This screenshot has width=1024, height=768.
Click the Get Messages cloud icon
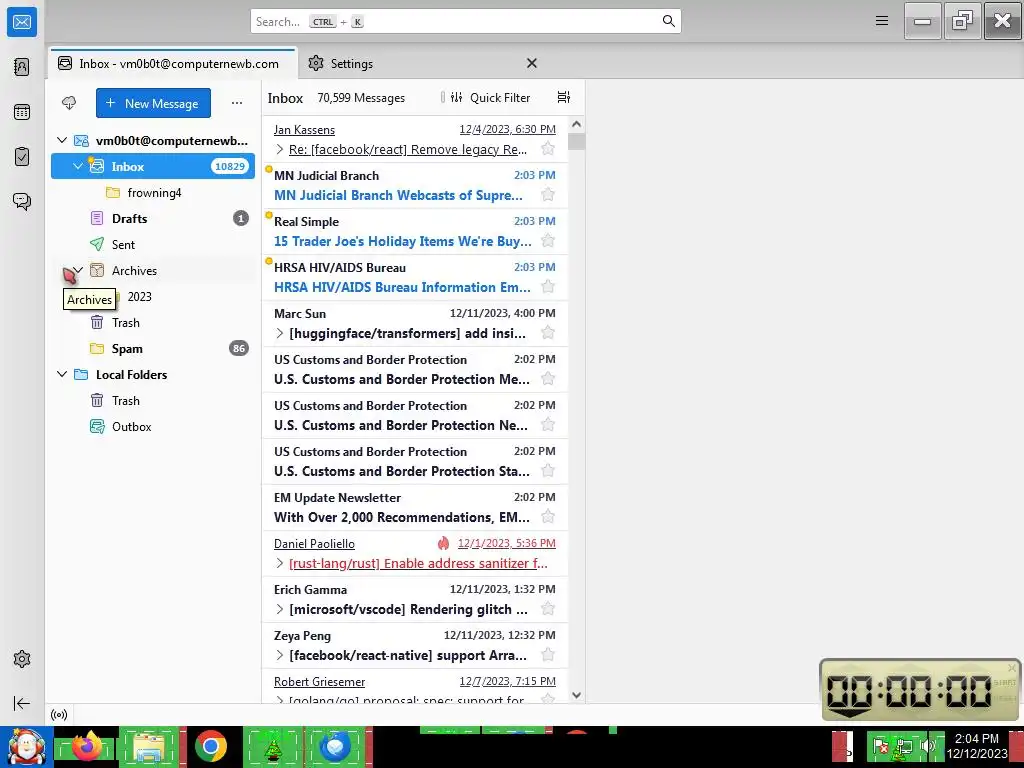click(69, 103)
